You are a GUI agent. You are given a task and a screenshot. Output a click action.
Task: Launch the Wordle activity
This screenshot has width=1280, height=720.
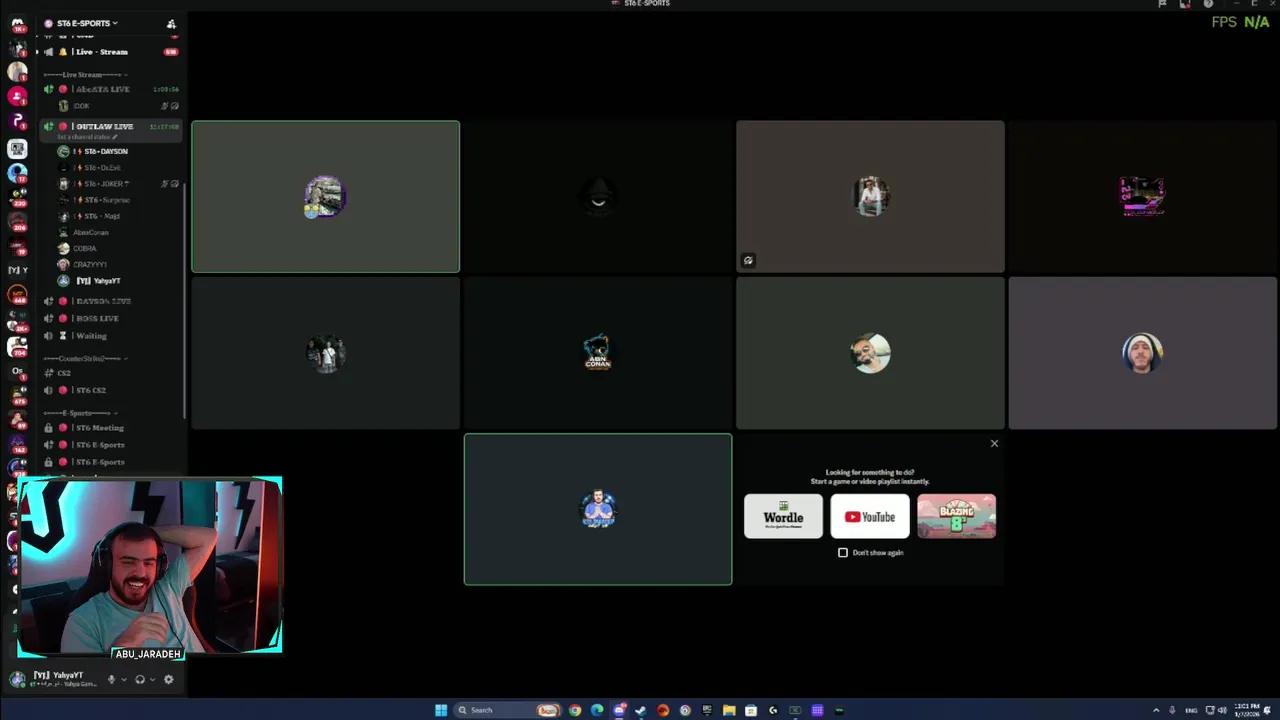783,516
